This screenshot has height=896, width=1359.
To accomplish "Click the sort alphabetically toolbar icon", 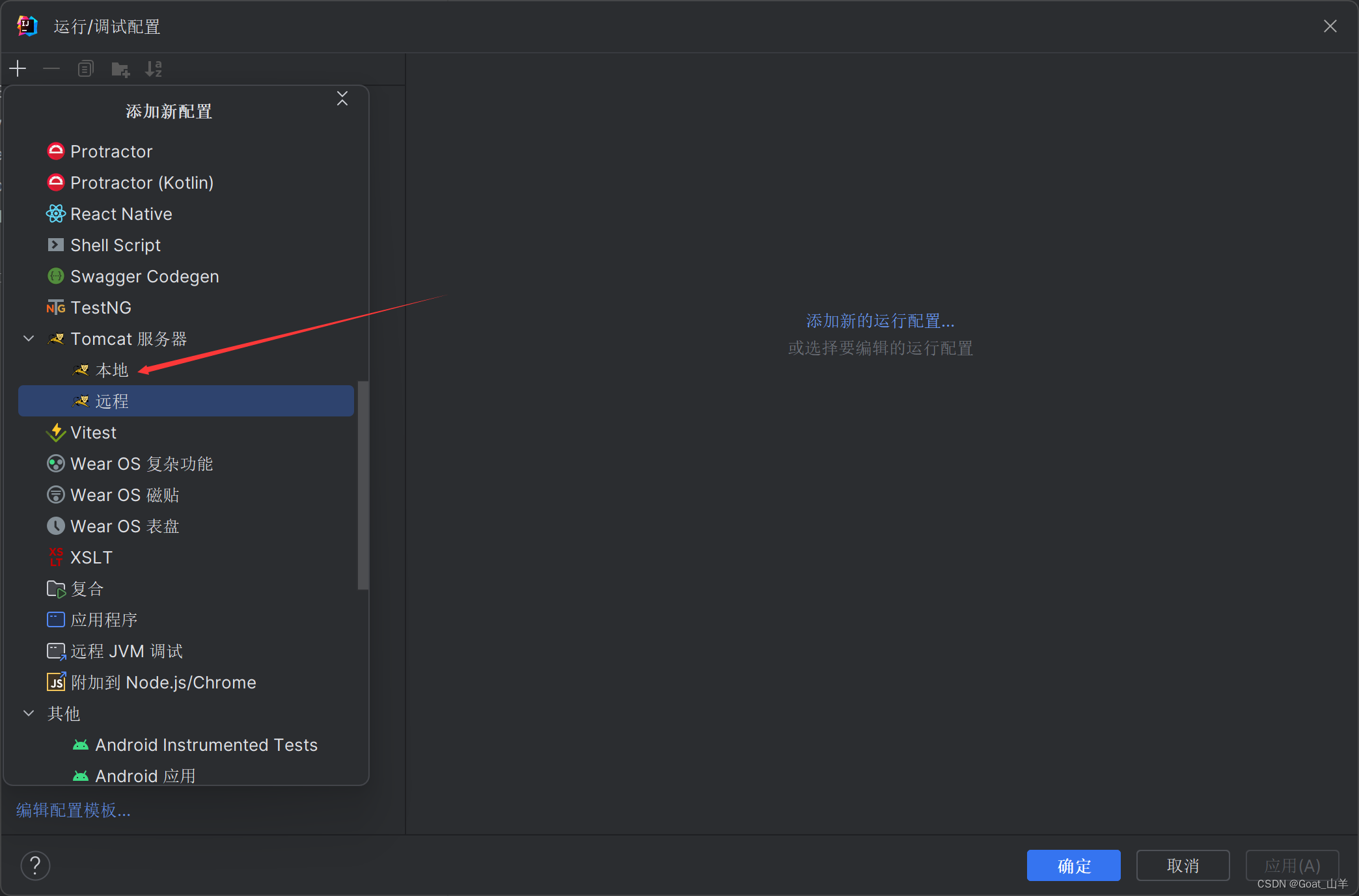I will click(x=154, y=69).
